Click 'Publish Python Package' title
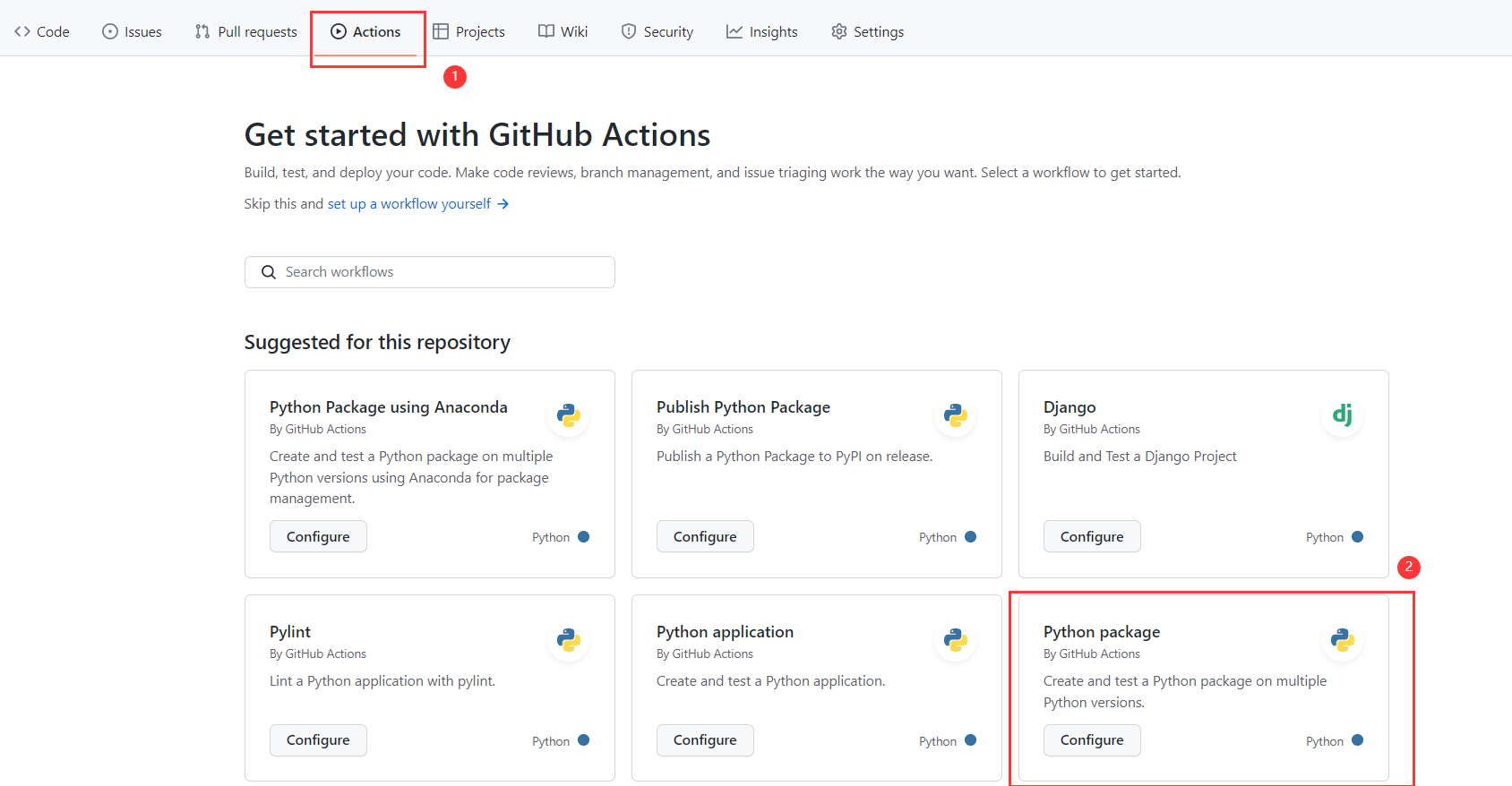The image size is (1512, 786). click(743, 407)
